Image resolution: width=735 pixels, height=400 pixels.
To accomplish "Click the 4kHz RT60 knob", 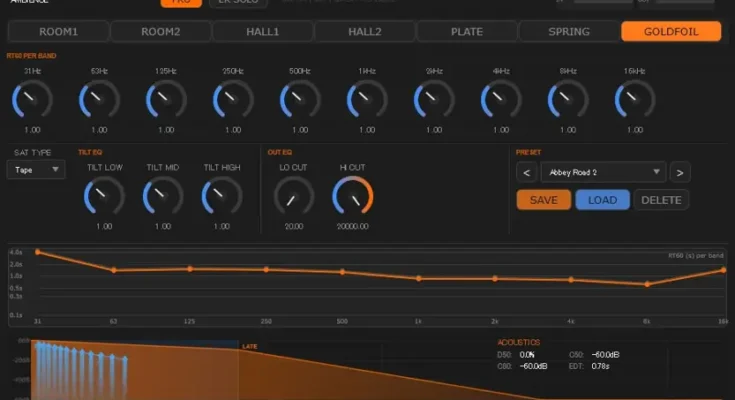I will click(x=501, y=99).
